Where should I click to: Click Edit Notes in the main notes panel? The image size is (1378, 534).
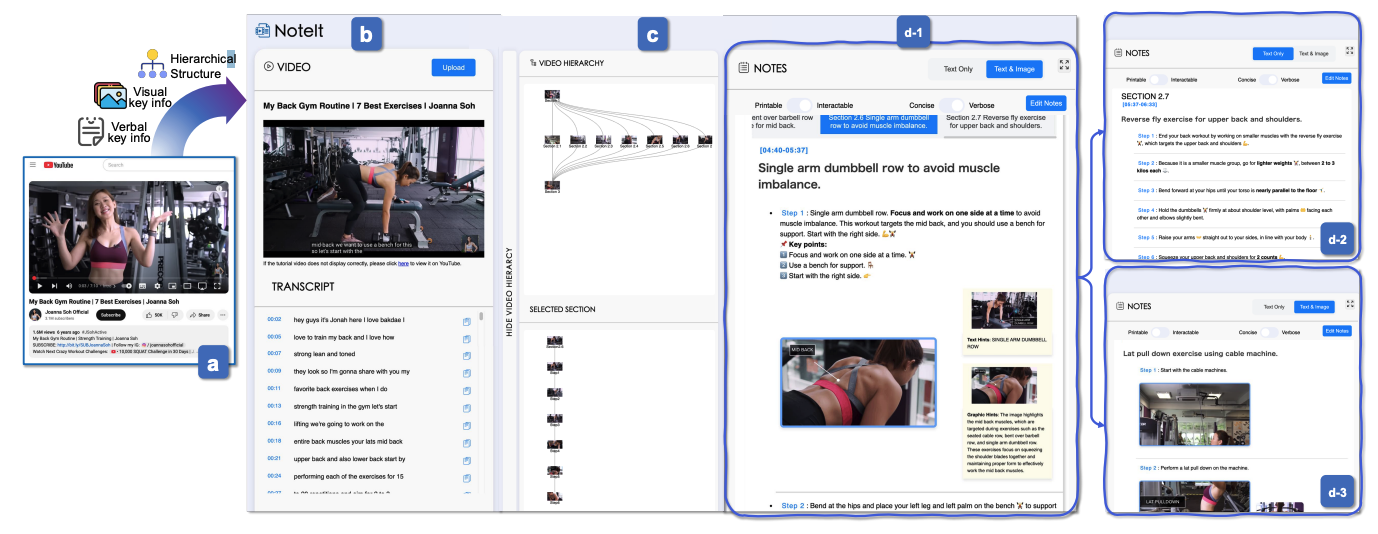click(x=1046, y=103)
